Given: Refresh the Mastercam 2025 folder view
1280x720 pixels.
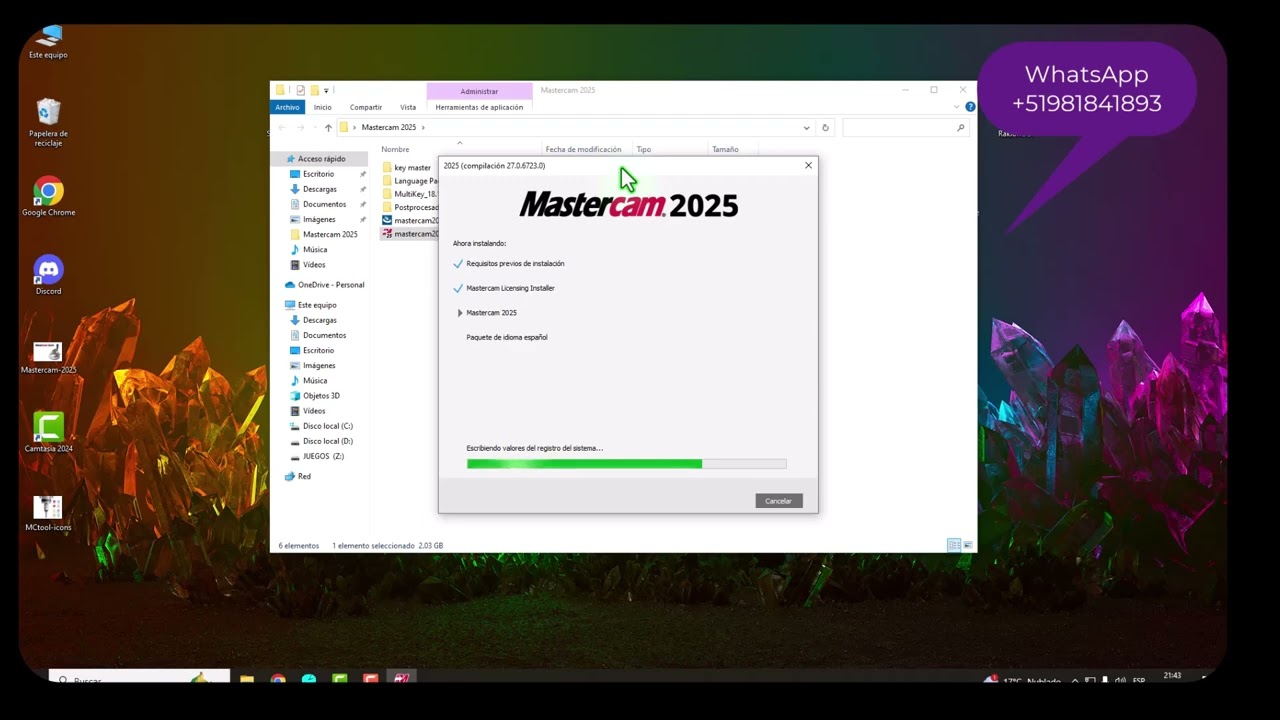Looking at the screenshot, I should pos(825,128).
